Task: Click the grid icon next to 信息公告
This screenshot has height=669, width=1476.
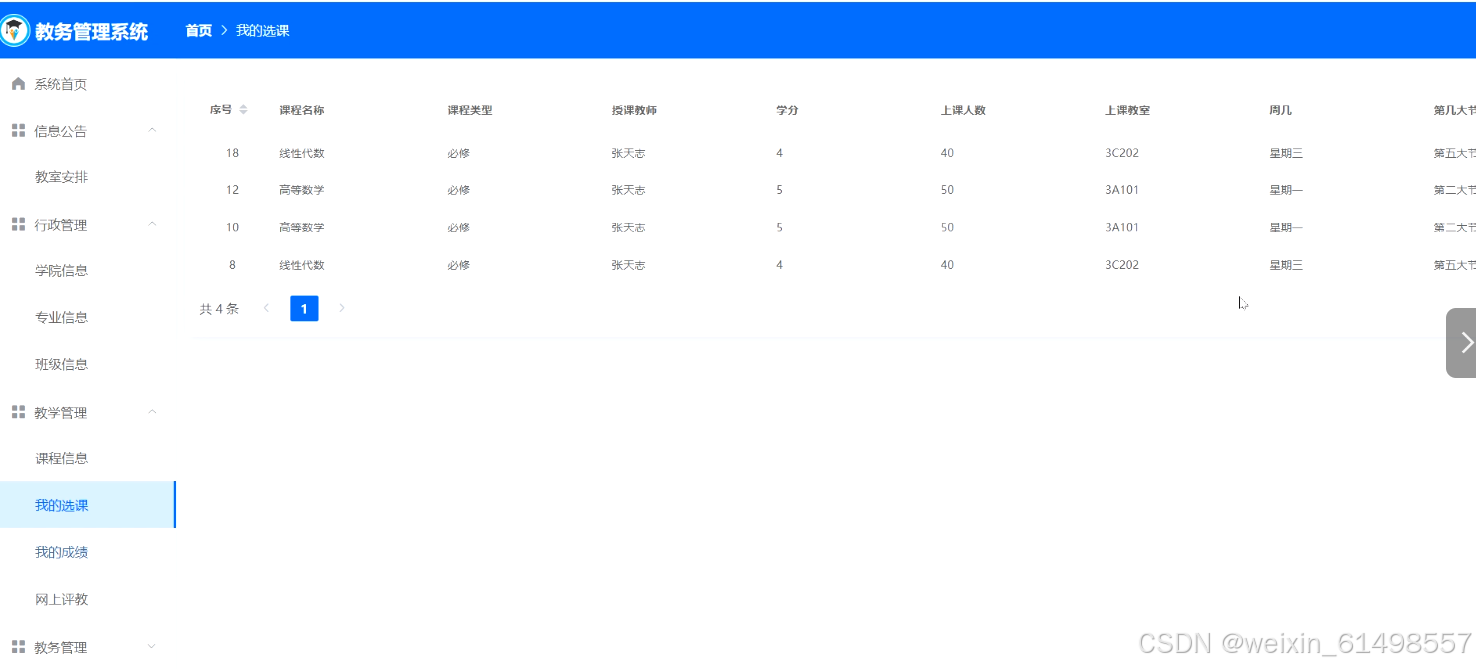Action: [17, 130]
